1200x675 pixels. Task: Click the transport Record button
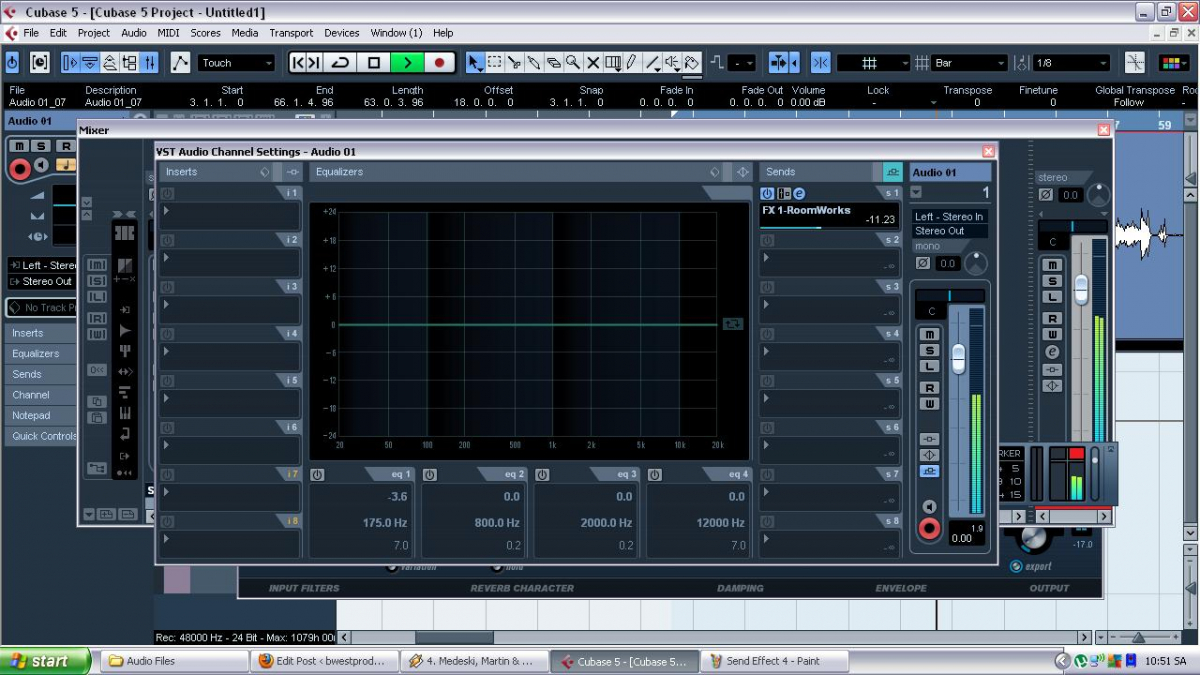click(x=439, y=63)
